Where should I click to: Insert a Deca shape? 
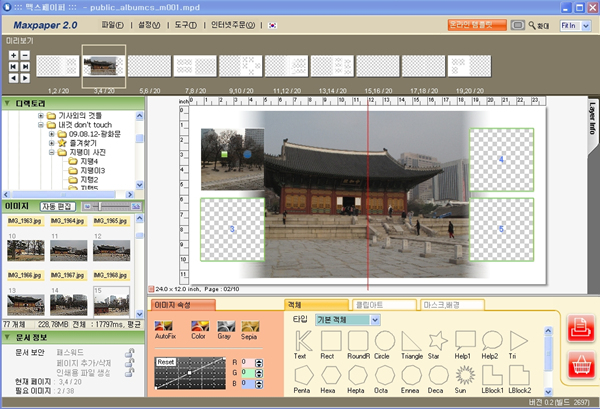(x=437, y=379)
